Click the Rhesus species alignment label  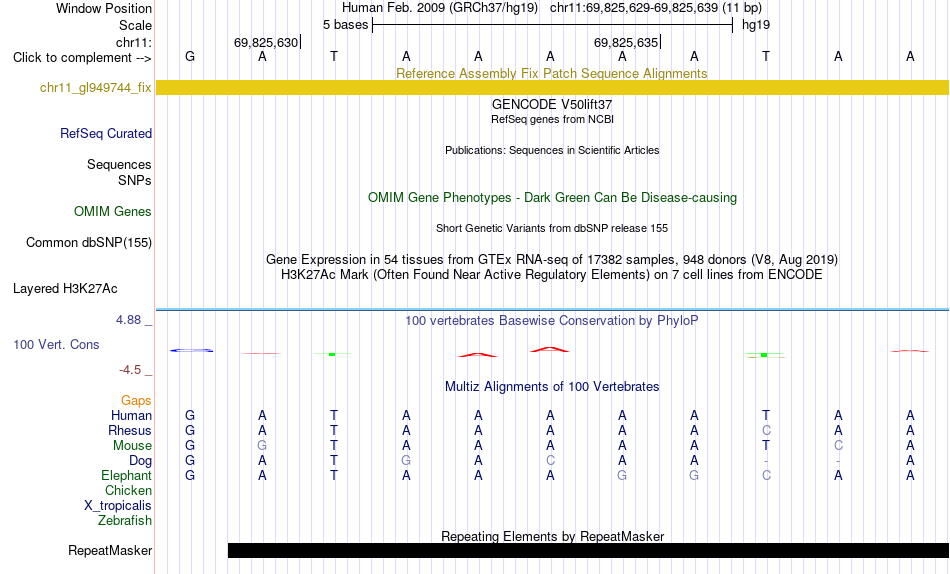point(130,430)
